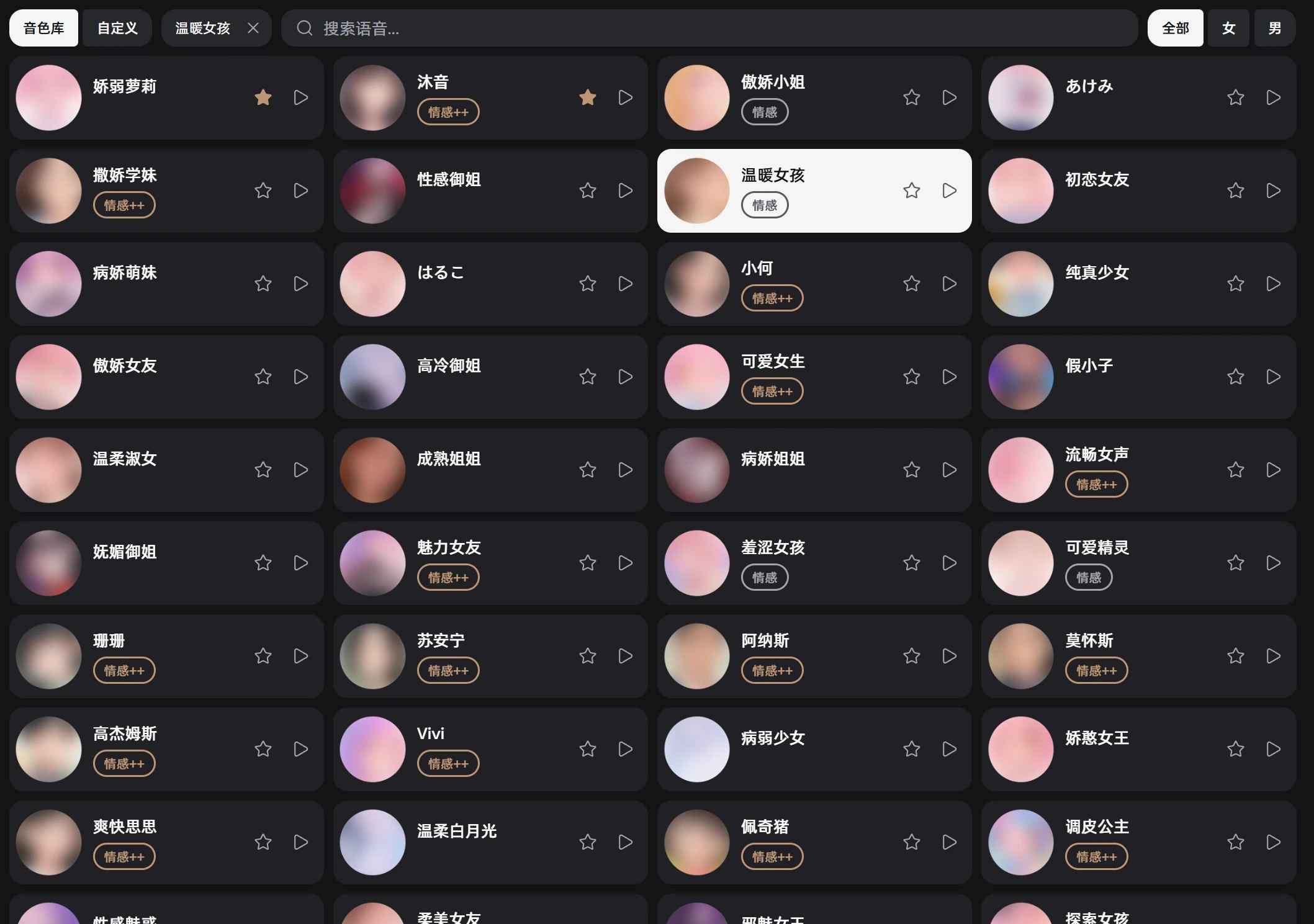Play the 纯真少女 voice sample
This screenshot has height=924, width=1314.
pos(1274,284)
